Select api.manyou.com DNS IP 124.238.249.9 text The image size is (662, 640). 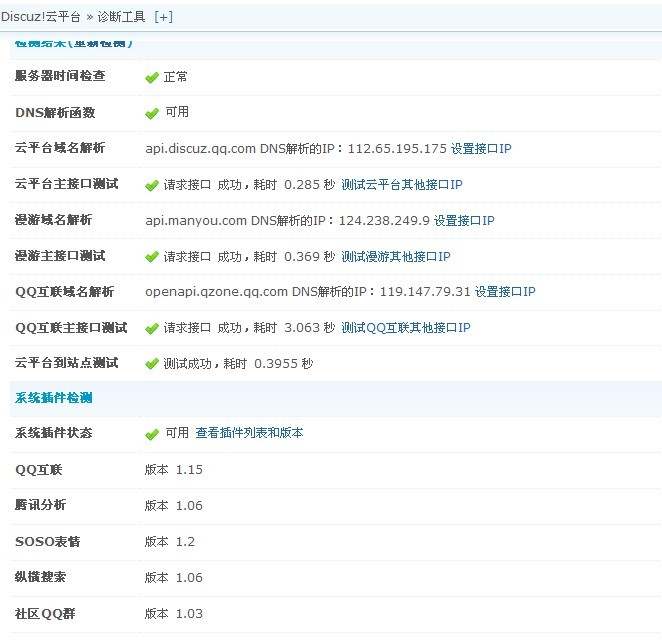pos(288,220)
